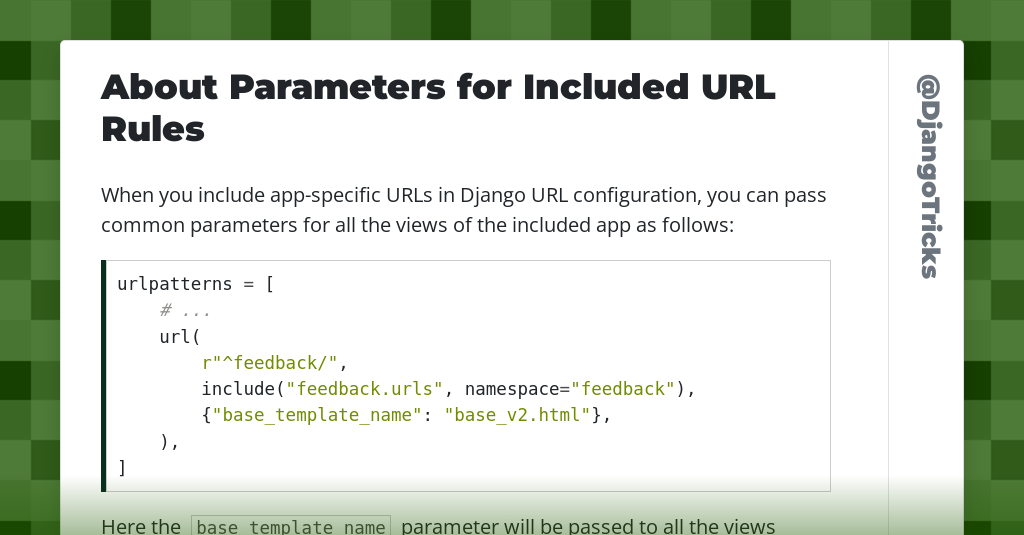Click the sentence 'parameter will be passed to all the views'
This screenshot has height=535, width=1024.
[588, 527]
